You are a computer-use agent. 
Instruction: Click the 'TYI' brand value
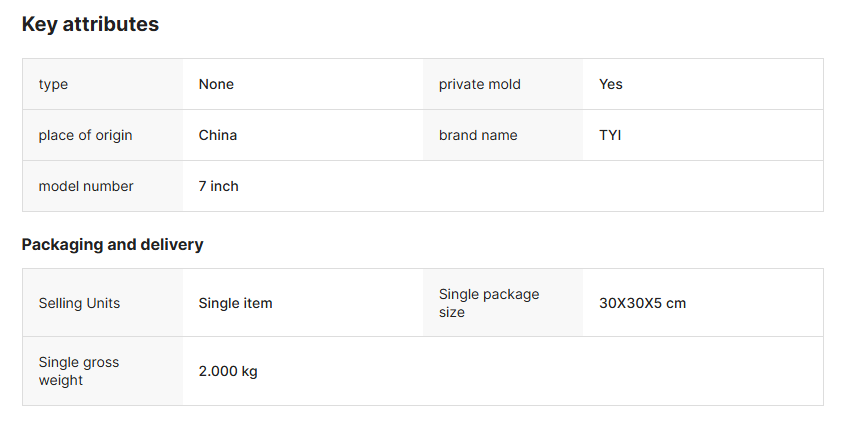[x=609, y=135]
